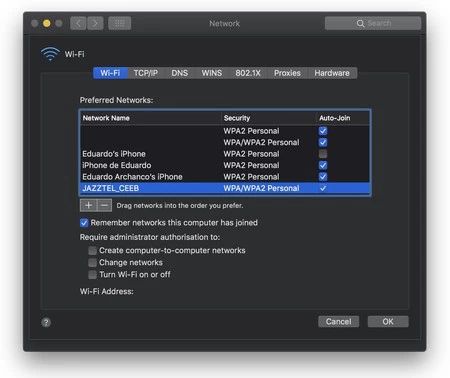
Task: Check Turn Wi-Fi on or off box
Action: [92, 275]
